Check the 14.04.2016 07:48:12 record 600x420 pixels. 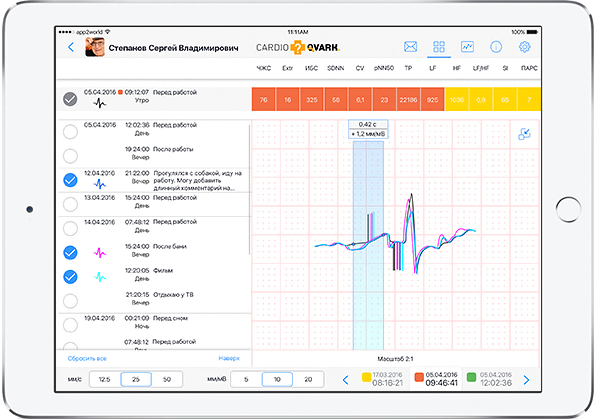point(70,228)
